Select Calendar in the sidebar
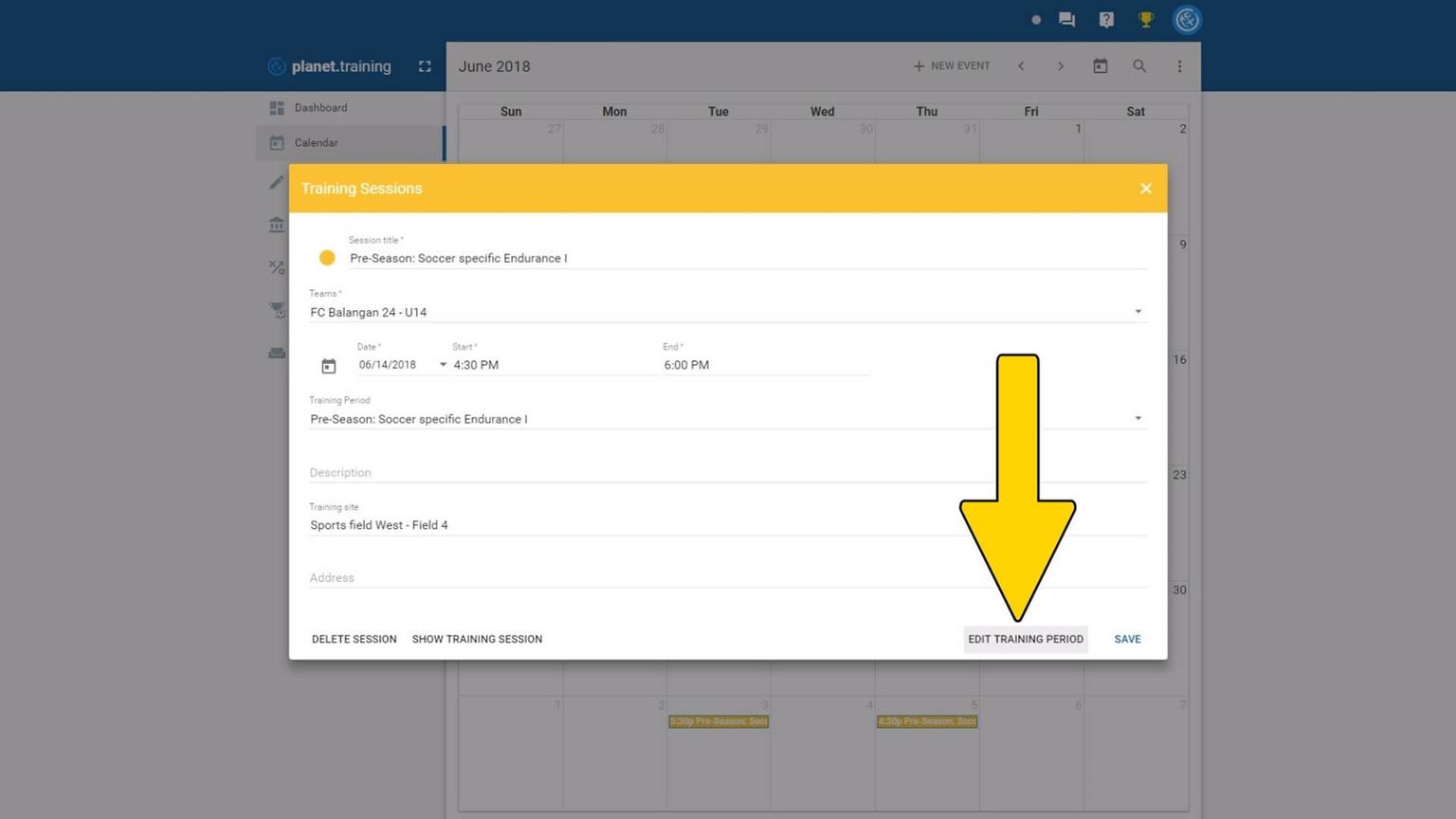Viewport: 1456px width, 819px height. click(x=316, y=143)
